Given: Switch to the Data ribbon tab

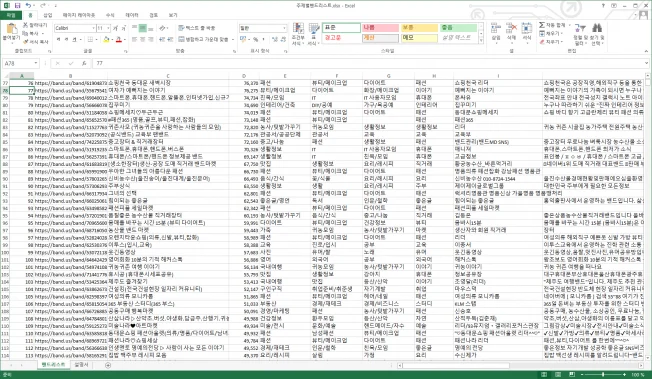Looking at the screenshot, I should (x=132, y=15).
